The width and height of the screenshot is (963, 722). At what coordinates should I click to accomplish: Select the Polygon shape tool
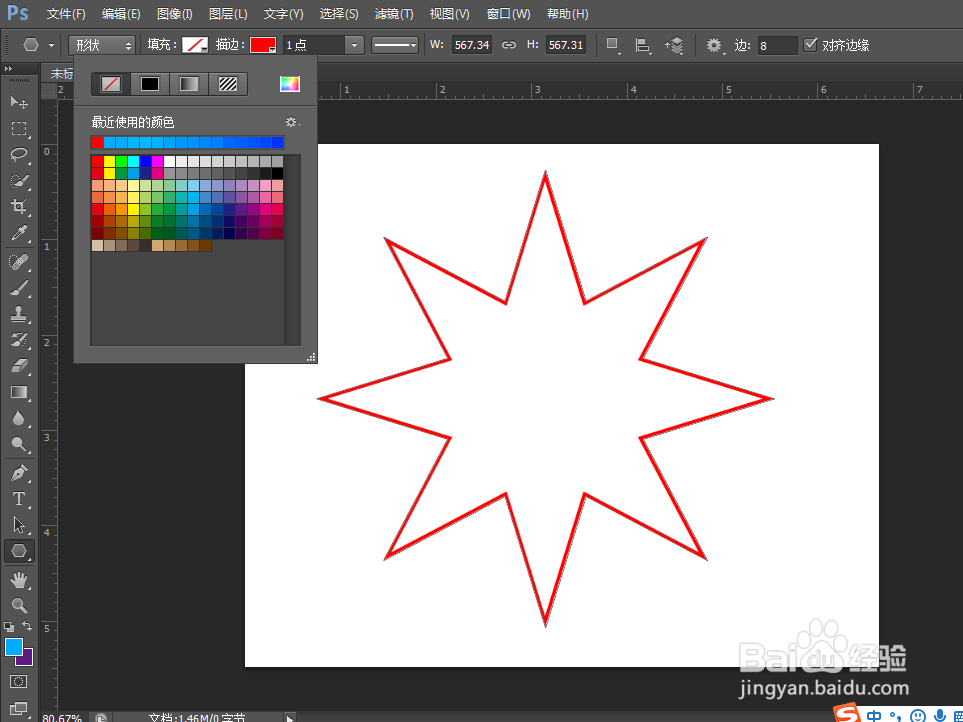point(19,551)
